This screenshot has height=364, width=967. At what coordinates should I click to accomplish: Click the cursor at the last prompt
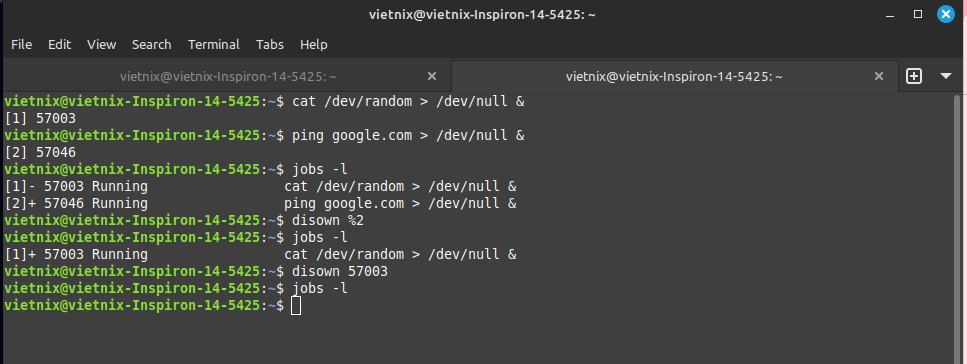(x=296, y=305)
